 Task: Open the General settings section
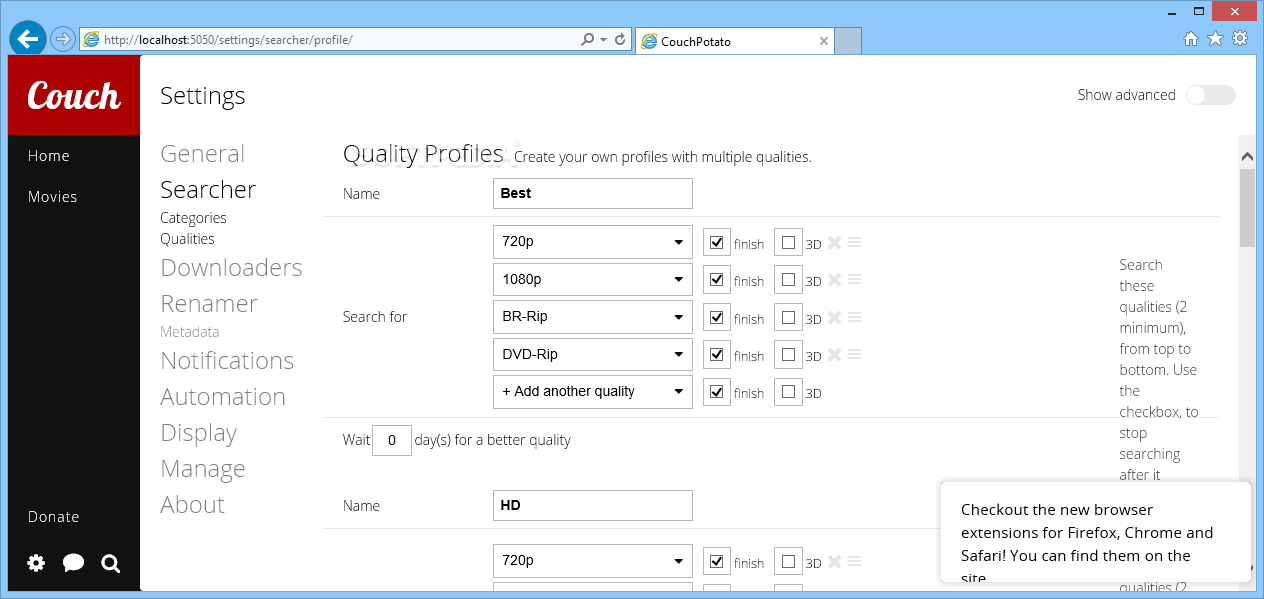tap(202, 154)
